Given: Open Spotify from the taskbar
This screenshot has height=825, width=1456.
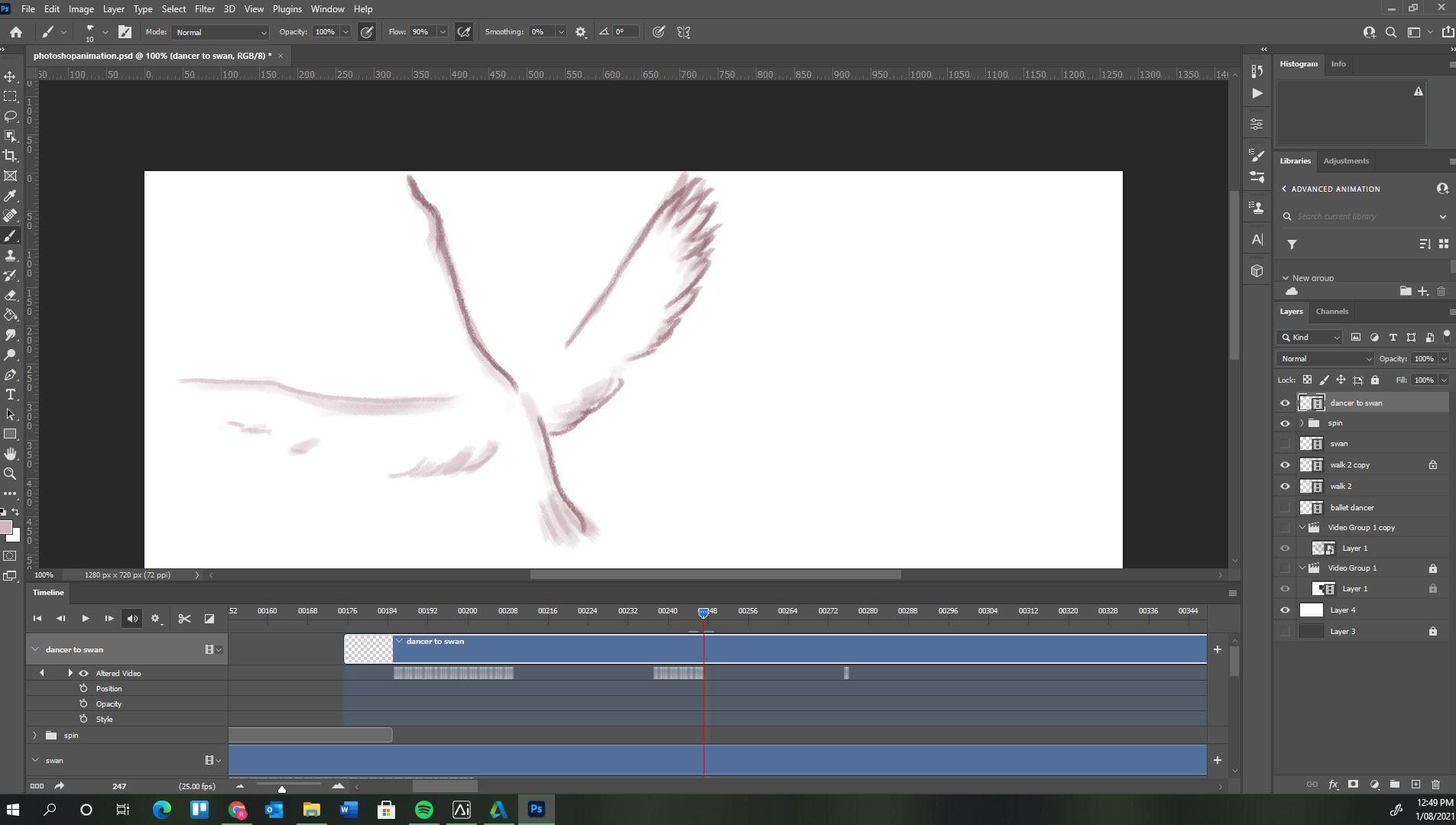Looking at the screenshot, I should [x=423, y=810].
